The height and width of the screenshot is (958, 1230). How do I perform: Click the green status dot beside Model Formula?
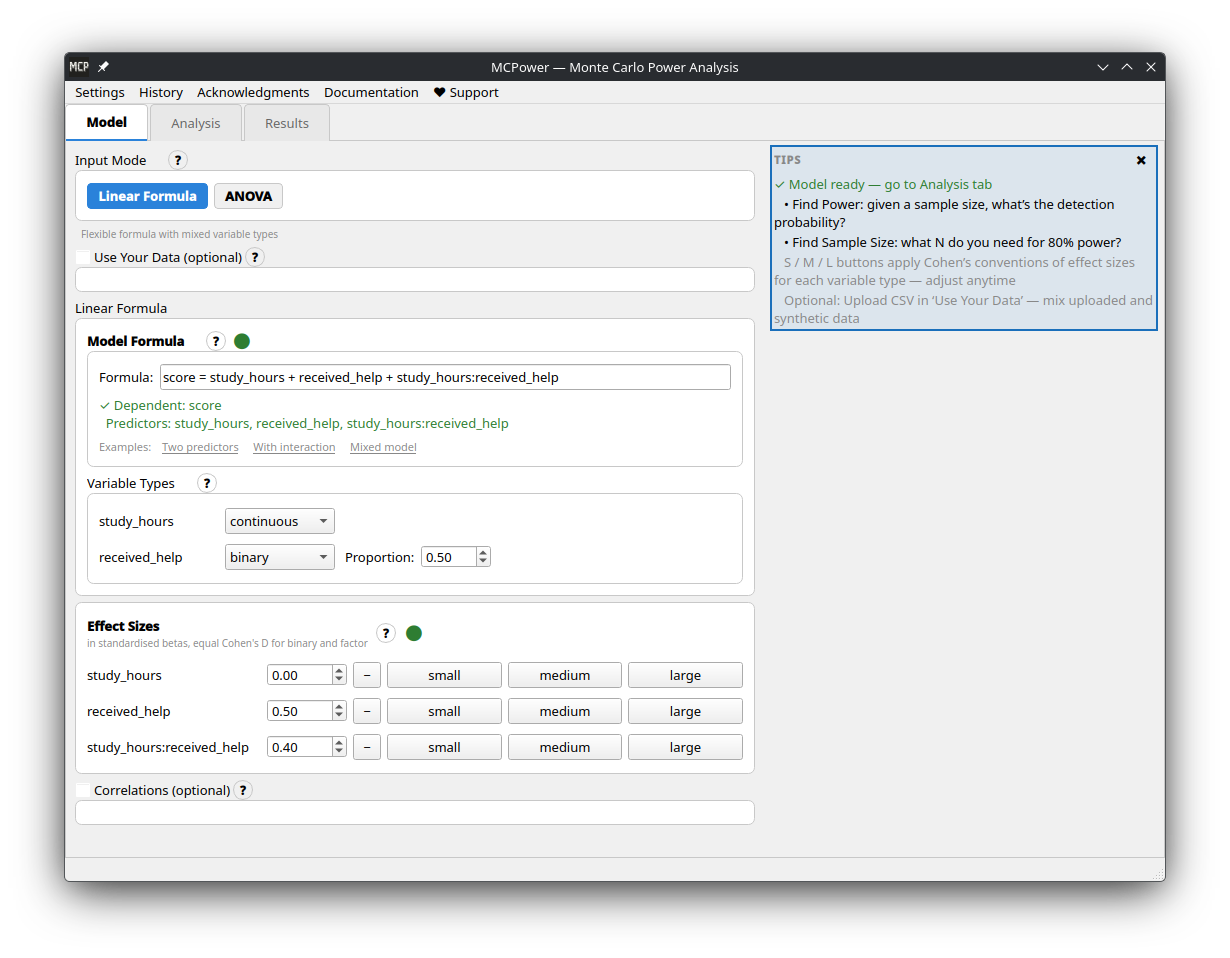[x=242, y=340]
